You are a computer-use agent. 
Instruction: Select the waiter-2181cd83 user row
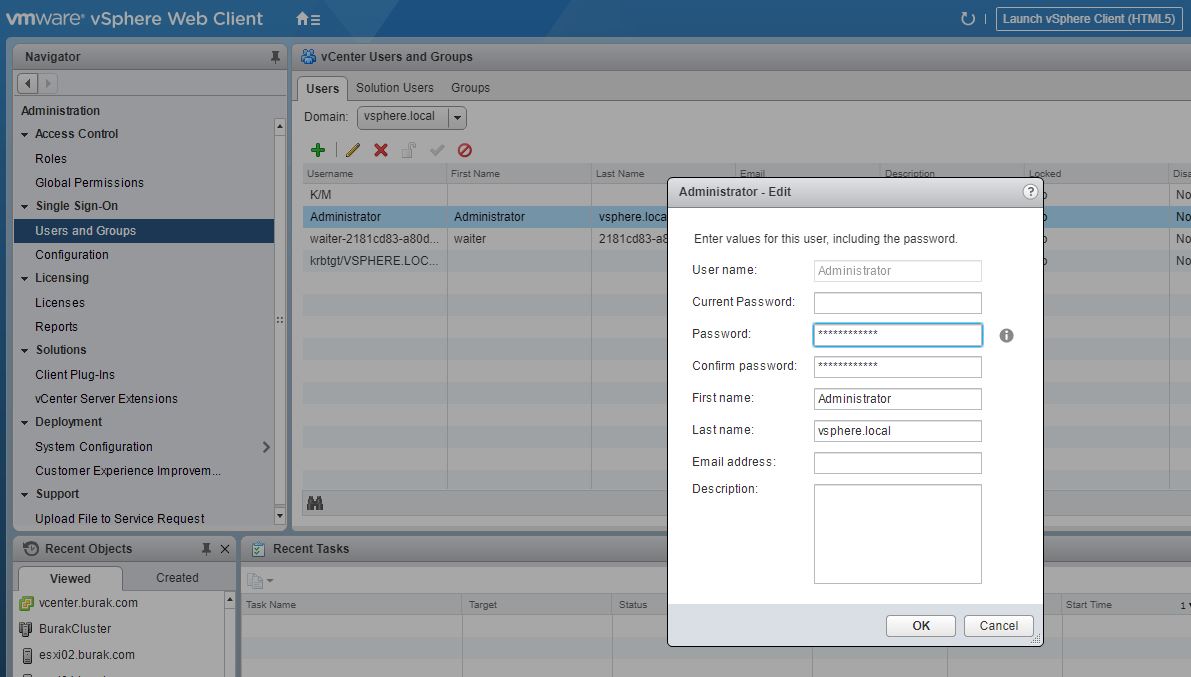click(485, 239)
